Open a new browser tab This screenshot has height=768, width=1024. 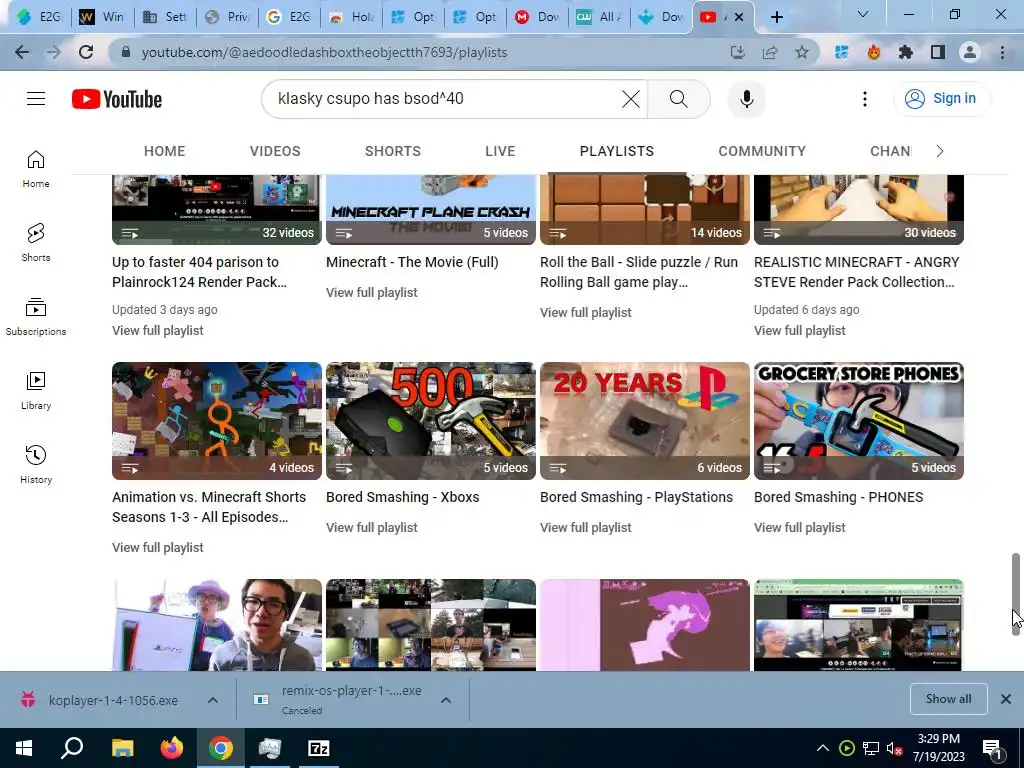[x=776, y=17]
